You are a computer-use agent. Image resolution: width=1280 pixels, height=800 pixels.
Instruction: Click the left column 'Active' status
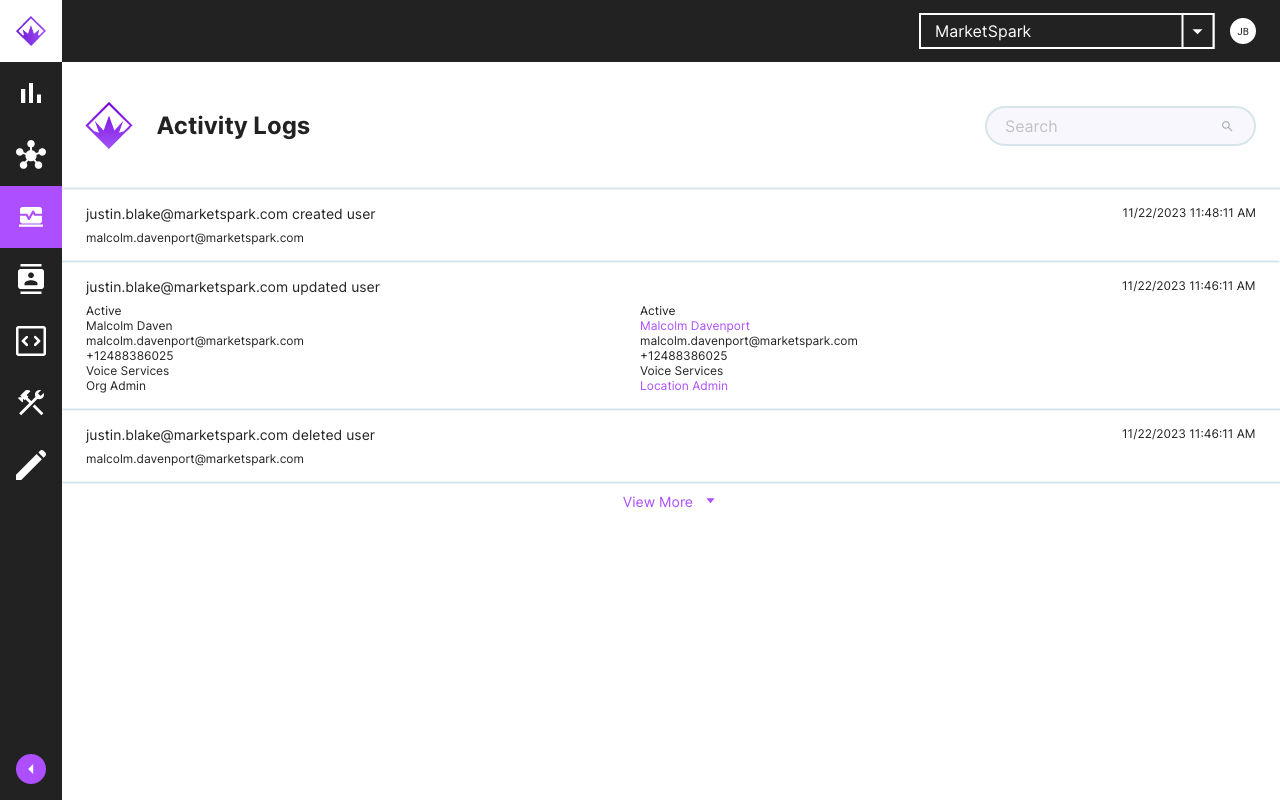coord(104,311)
